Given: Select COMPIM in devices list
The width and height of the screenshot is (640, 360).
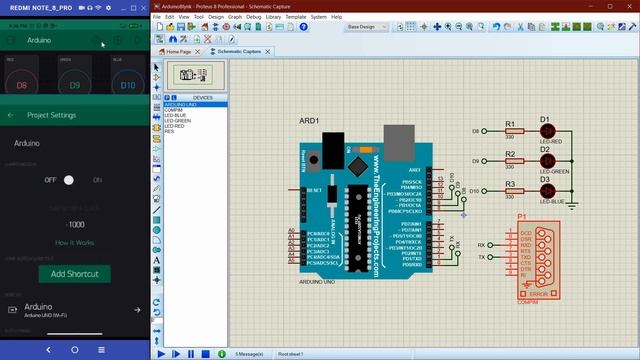Looking at the screenshot, I should click(196, 110).
